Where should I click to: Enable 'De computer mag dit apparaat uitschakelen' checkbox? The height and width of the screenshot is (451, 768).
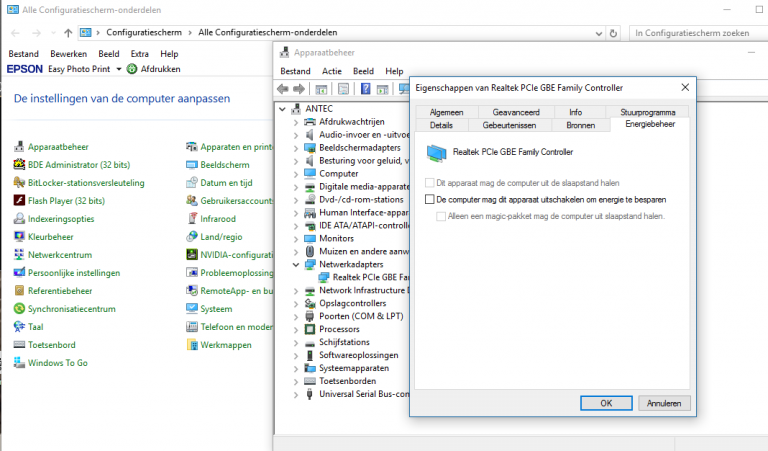(429, 200)
